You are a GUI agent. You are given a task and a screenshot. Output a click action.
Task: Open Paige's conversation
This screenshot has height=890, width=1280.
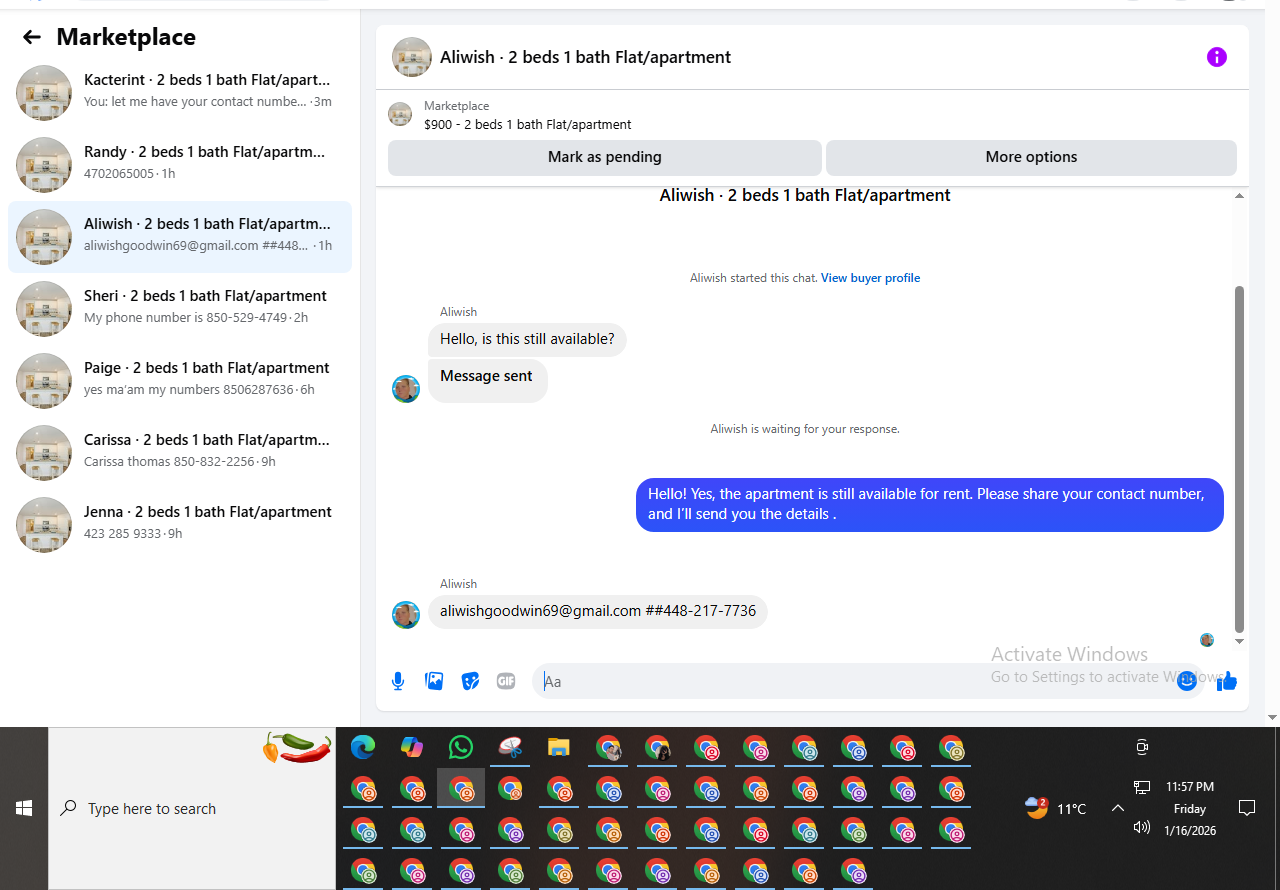tap(180, 381)
